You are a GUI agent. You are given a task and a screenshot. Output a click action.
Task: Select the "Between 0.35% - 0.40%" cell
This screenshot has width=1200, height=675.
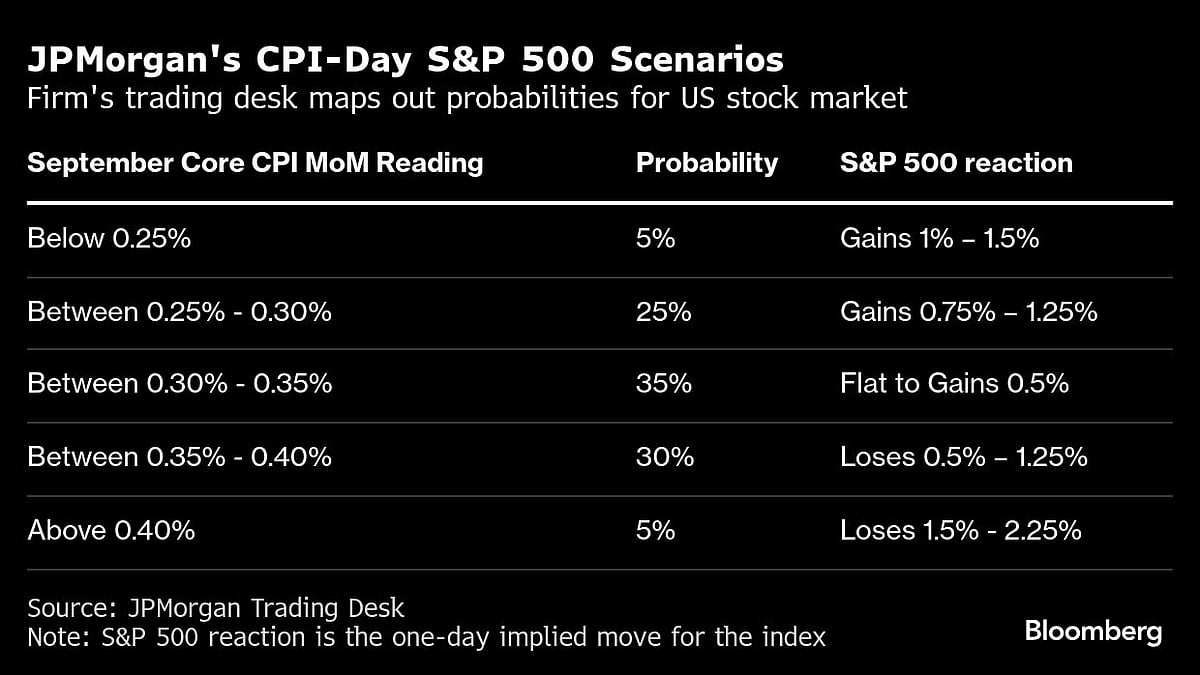(x=179, y=457)
